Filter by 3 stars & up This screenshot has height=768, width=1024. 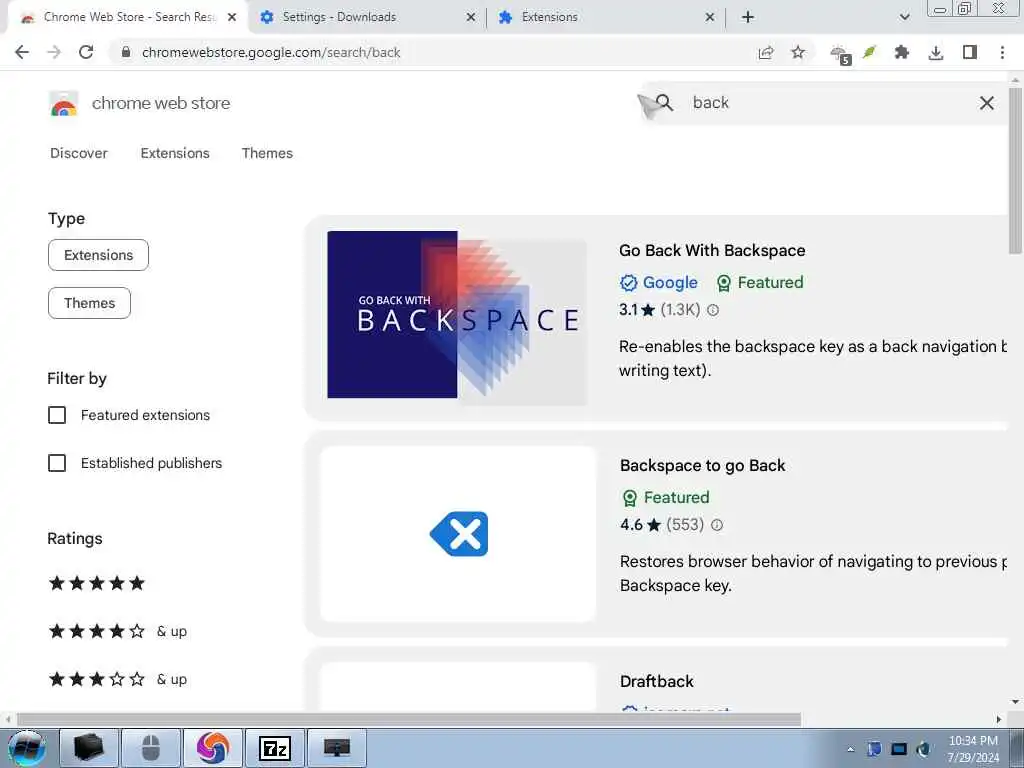[x=118, y=679]
